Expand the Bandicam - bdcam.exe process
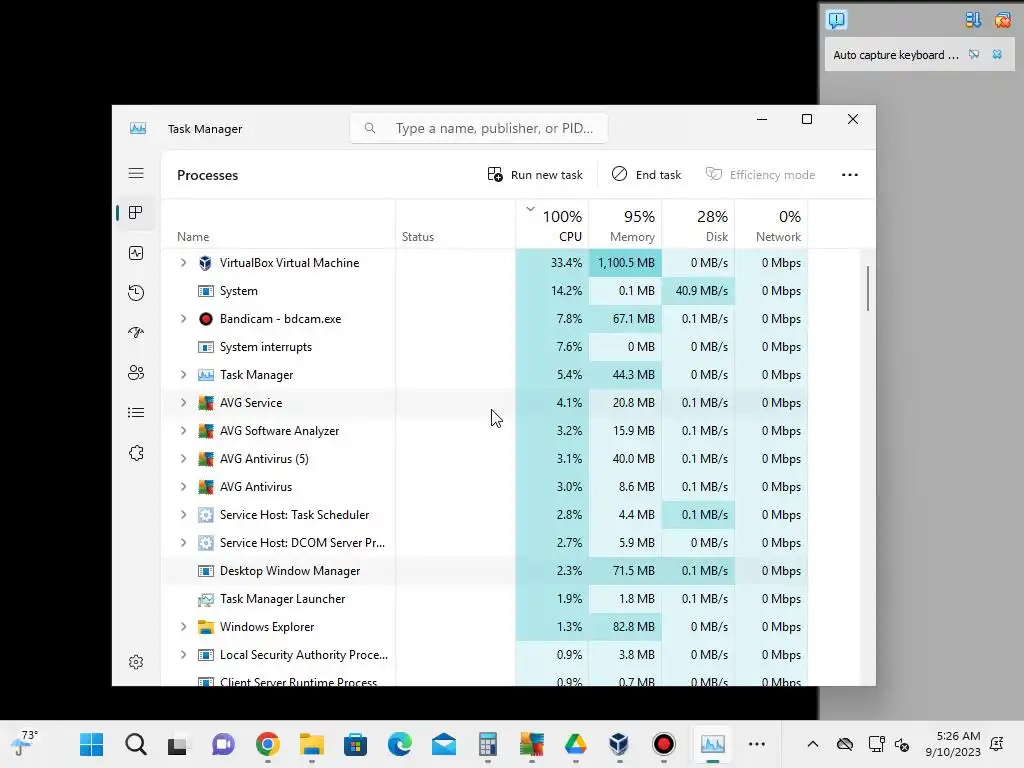 tap(184, 319)
